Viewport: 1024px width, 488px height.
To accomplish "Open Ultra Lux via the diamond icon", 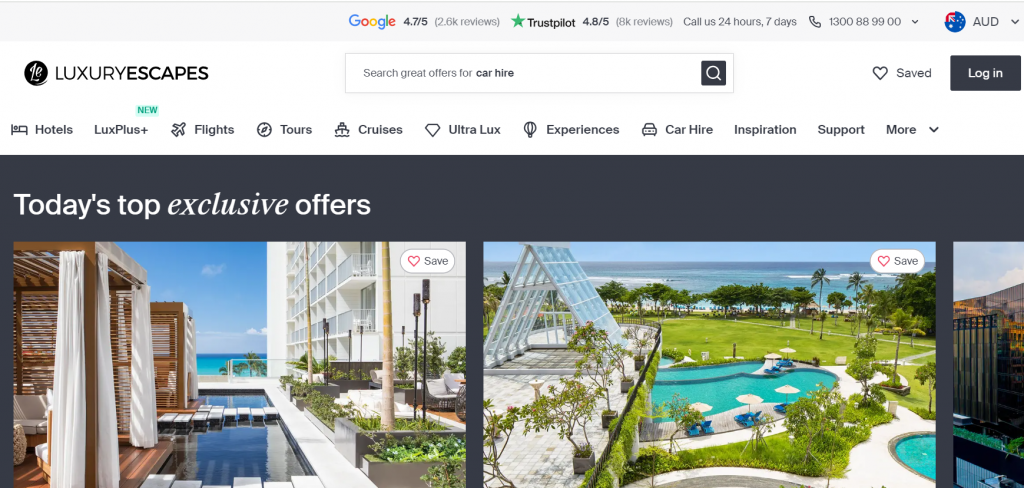I will click(432, 130).
